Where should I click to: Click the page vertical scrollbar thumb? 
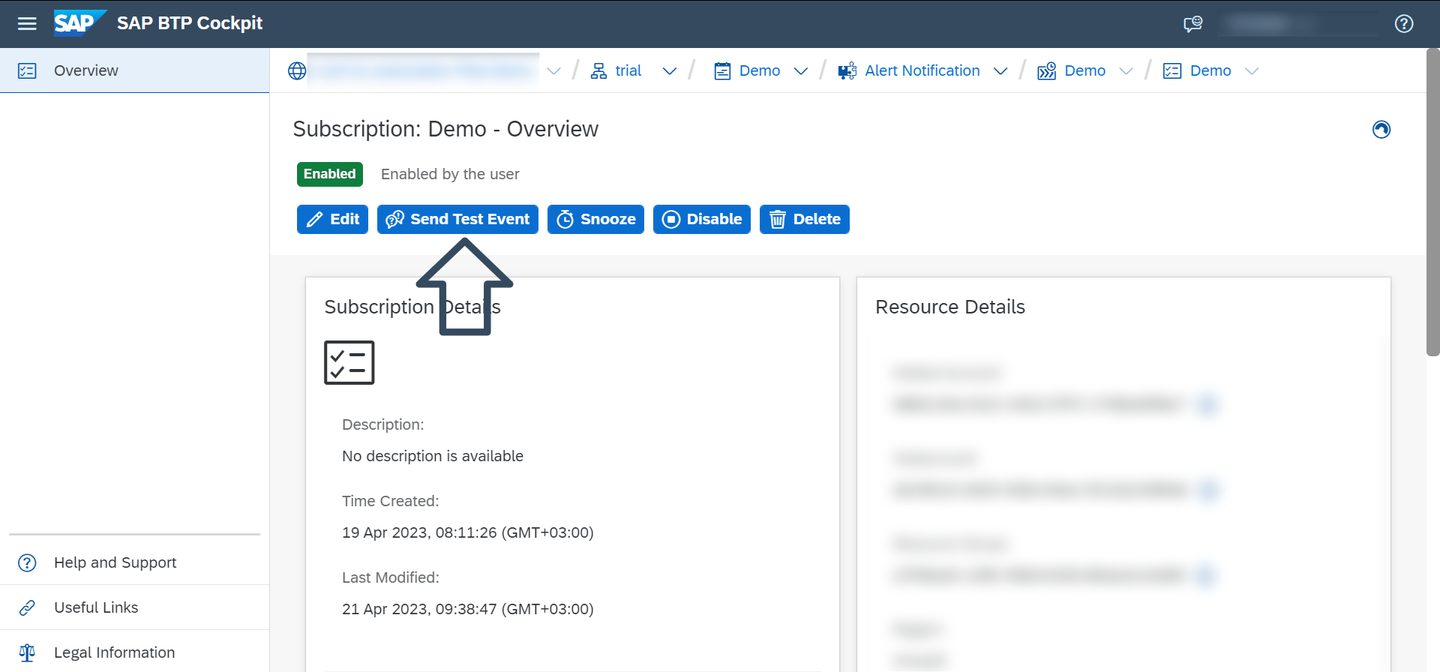(x=1433, y=203)
